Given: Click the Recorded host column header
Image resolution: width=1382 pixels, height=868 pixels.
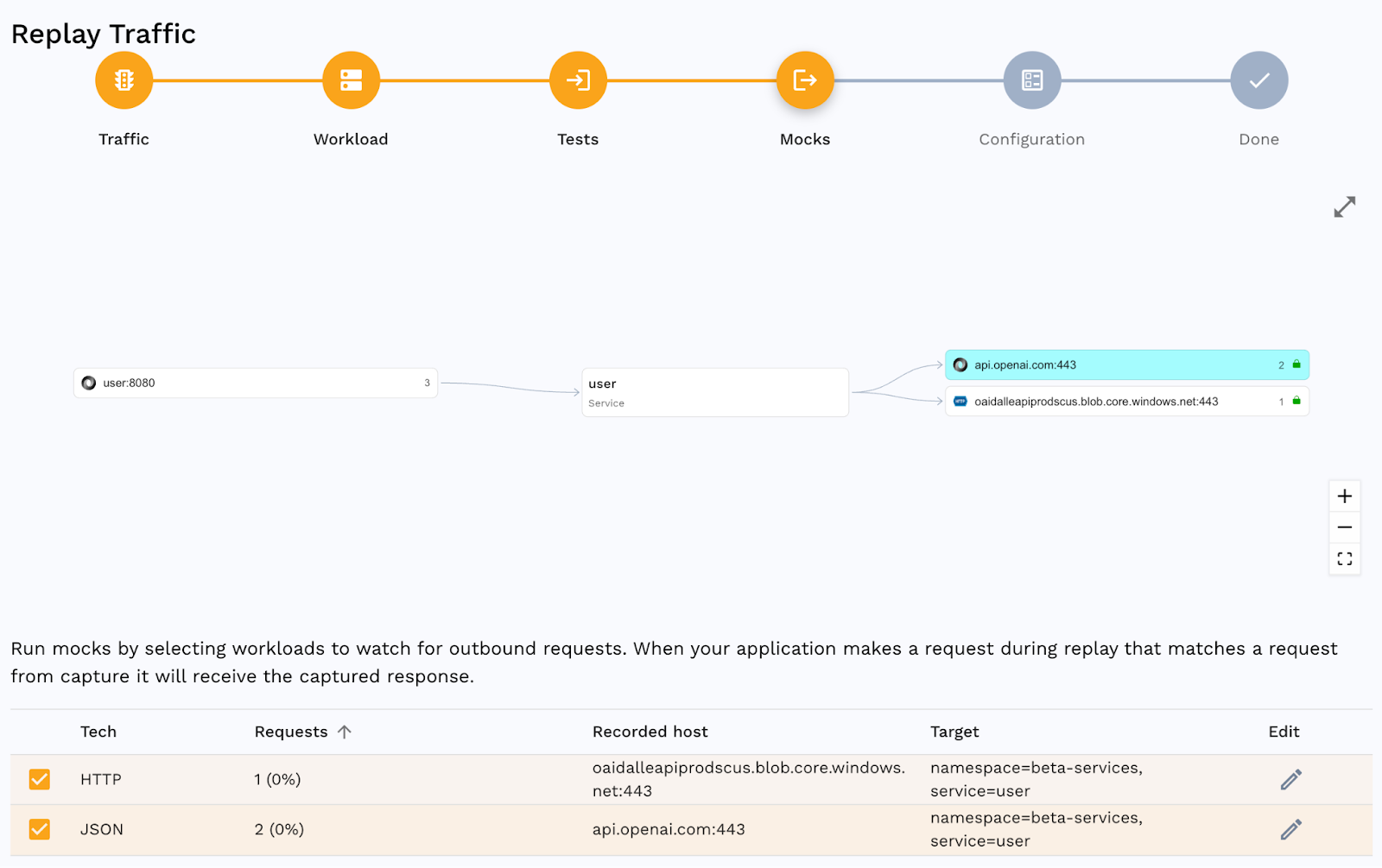Looking at the screenshot, I should [x=650, y=732].
